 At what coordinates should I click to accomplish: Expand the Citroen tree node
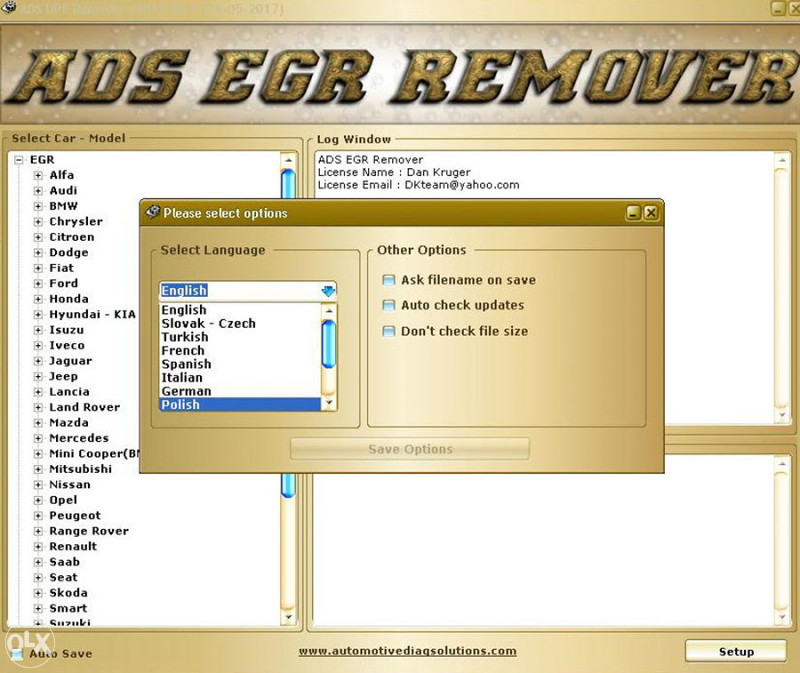point(38,237)
